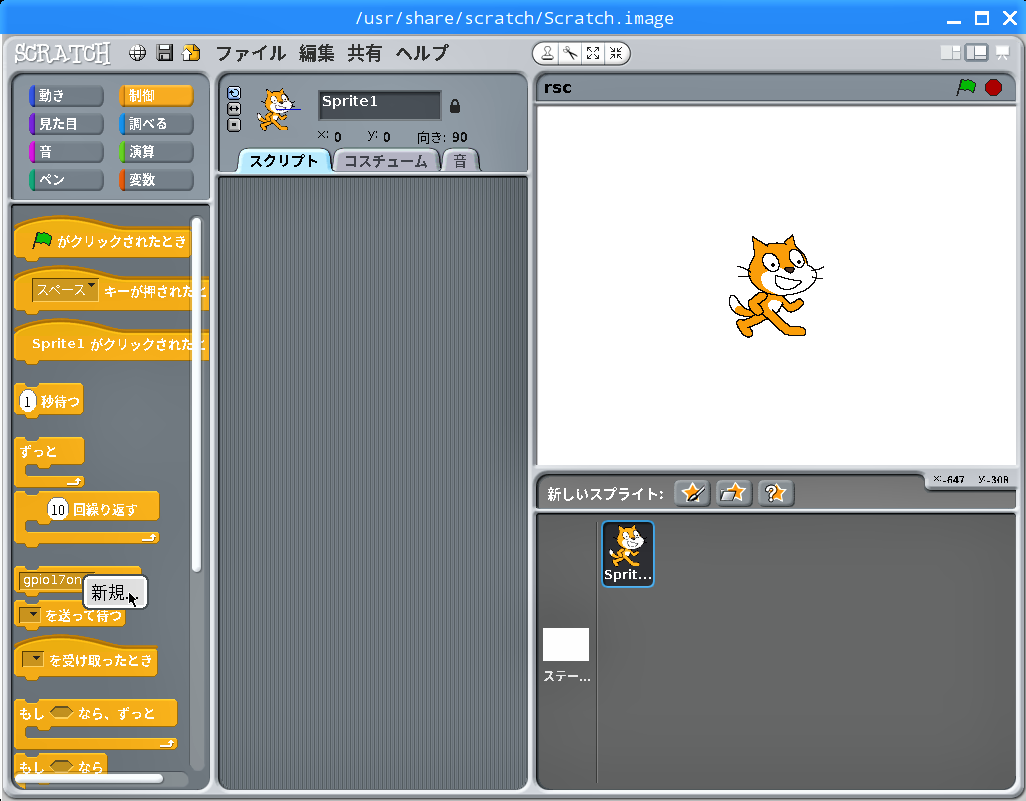
Task: Switch to the 音 tab
Action: [x=460, y=161]
